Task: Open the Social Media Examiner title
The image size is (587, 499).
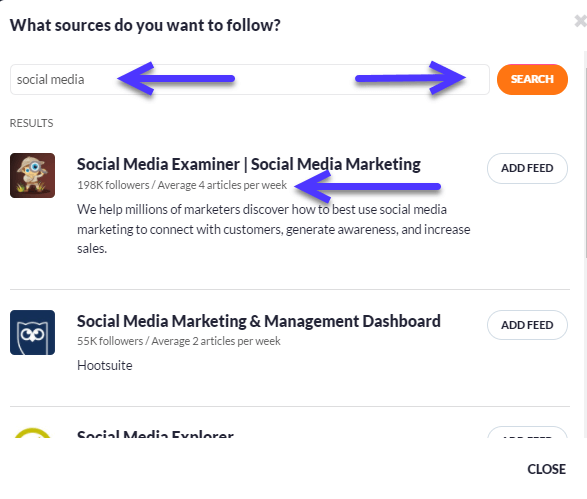Action: click(249, 164)
